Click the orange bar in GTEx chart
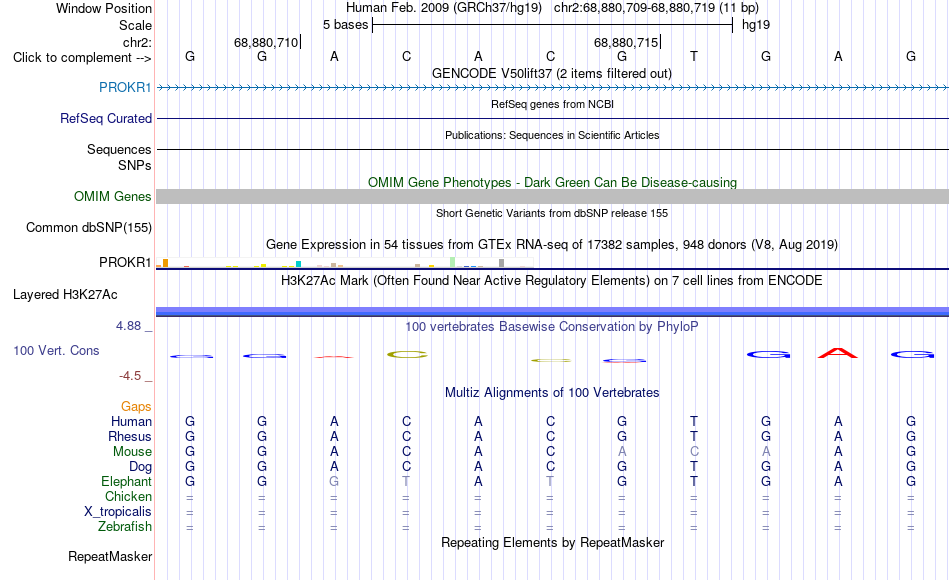The width and height of the screenshot is (950, 580). point(165,263)
